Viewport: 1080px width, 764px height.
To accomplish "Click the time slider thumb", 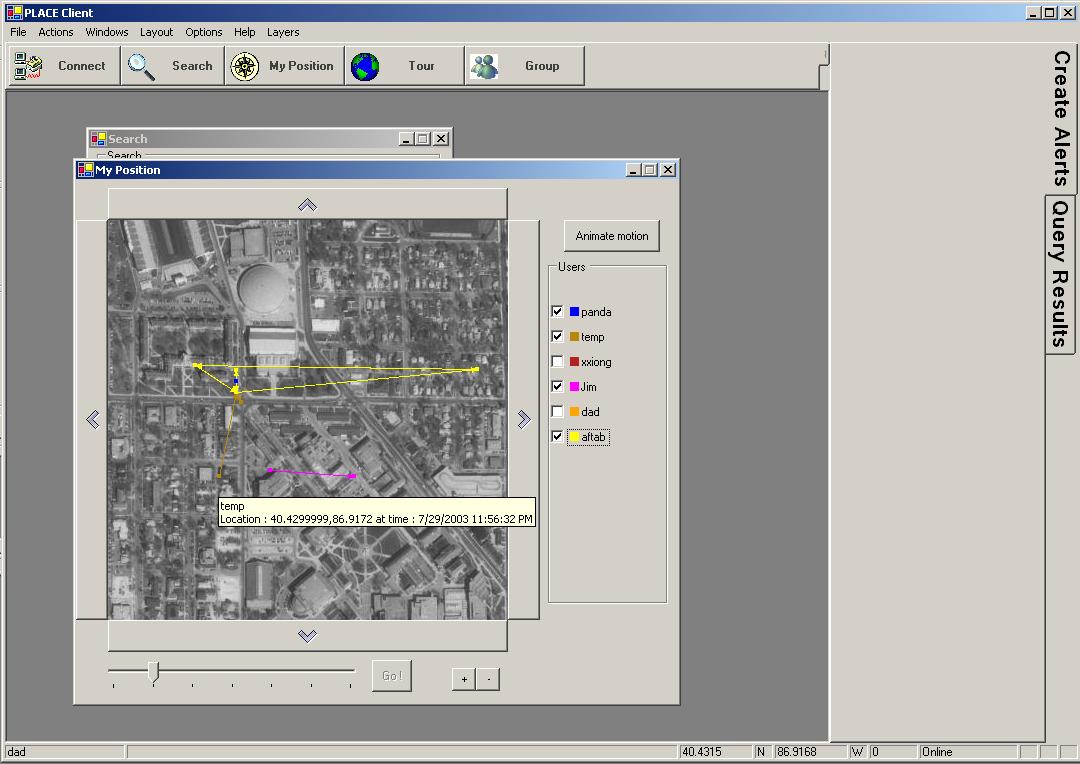I will [153, 671].
